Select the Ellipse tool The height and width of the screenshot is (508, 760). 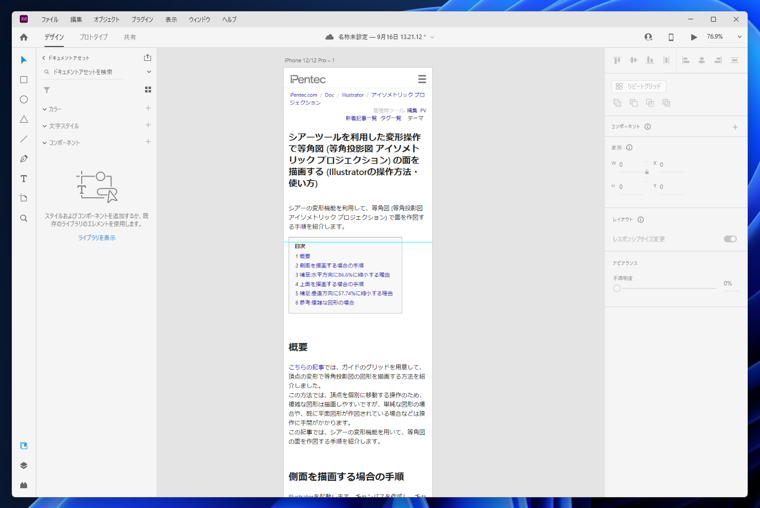pos(23,99)
